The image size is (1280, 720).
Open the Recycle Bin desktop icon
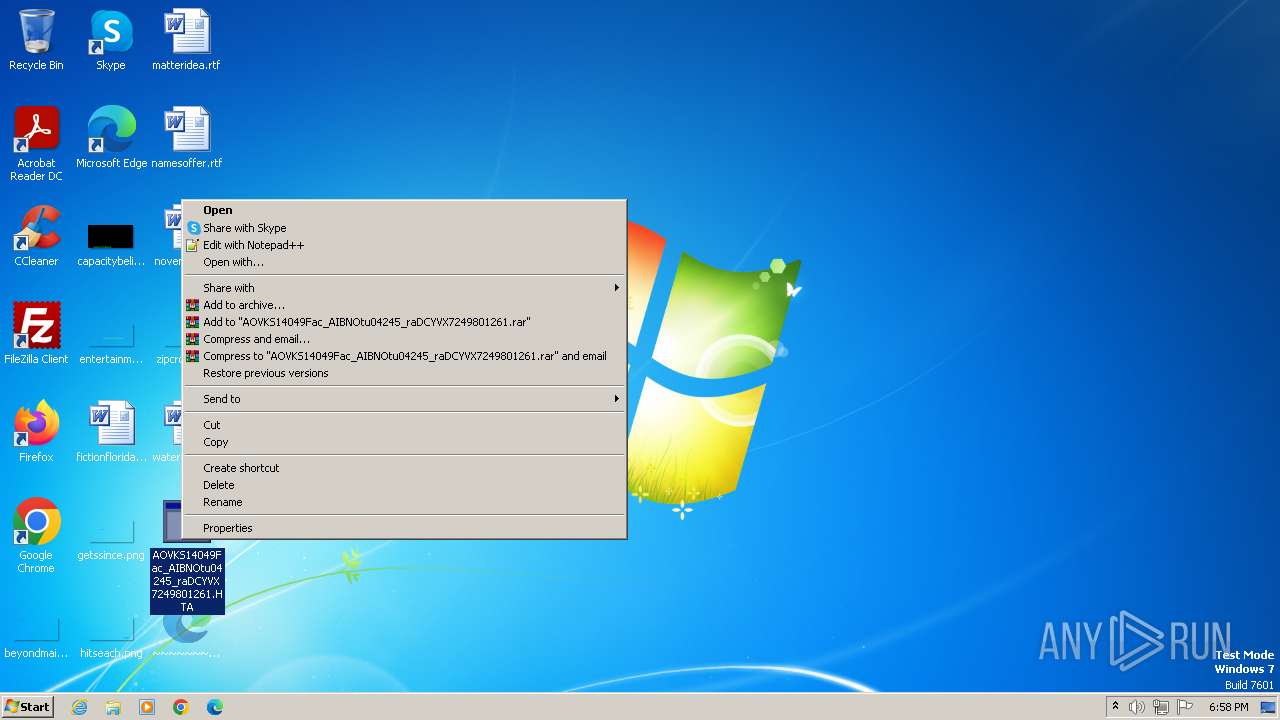pos(36,40)
